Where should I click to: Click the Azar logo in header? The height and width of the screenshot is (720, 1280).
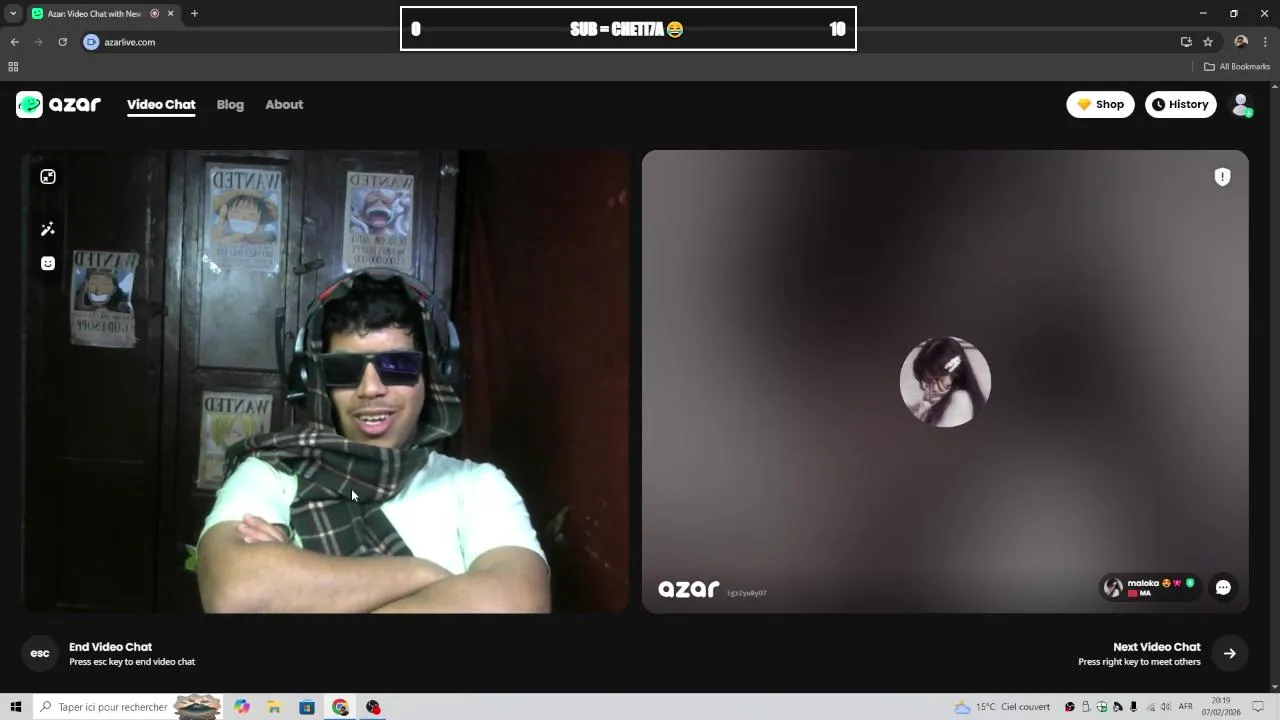[x=58, y=104]
